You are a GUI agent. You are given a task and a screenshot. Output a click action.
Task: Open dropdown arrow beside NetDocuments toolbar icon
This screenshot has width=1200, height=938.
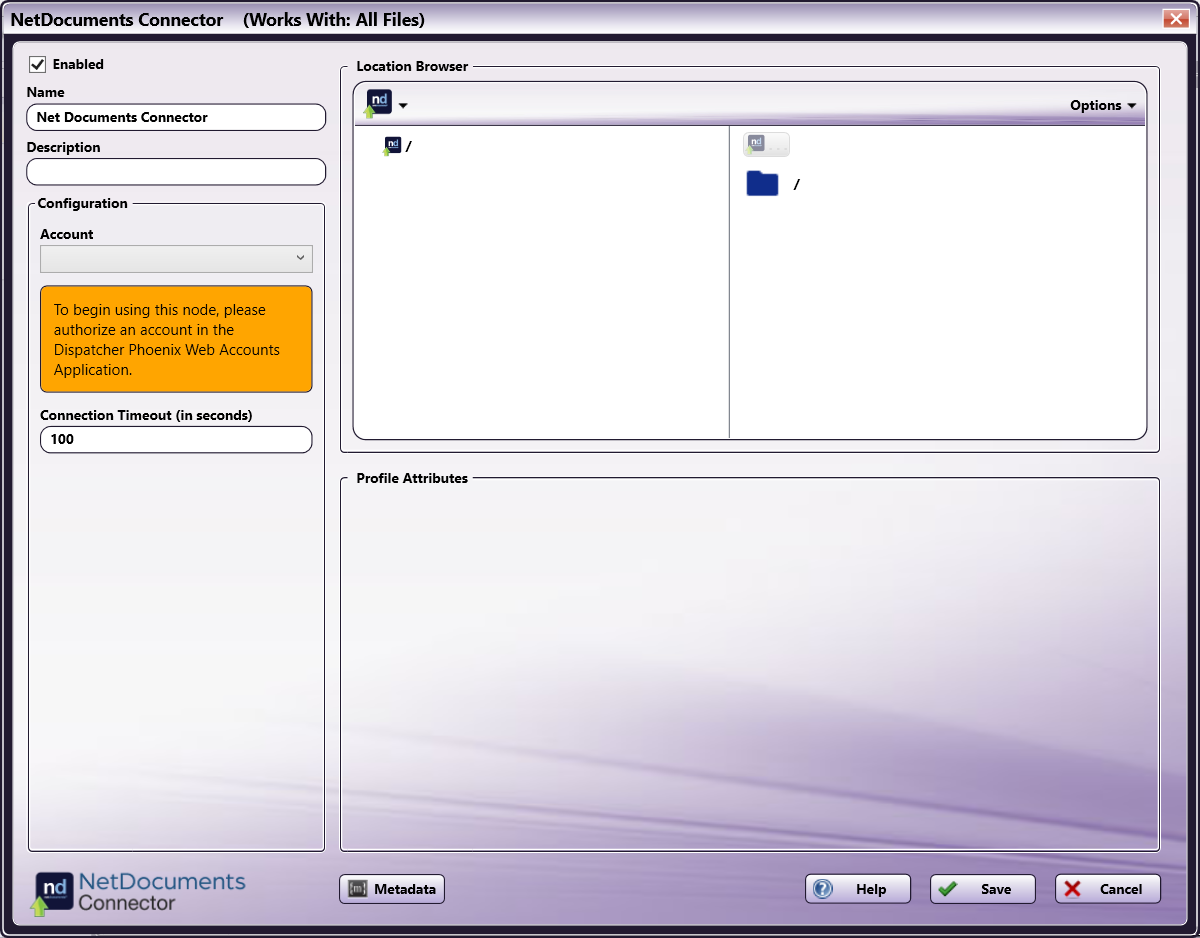pos(403,105)
